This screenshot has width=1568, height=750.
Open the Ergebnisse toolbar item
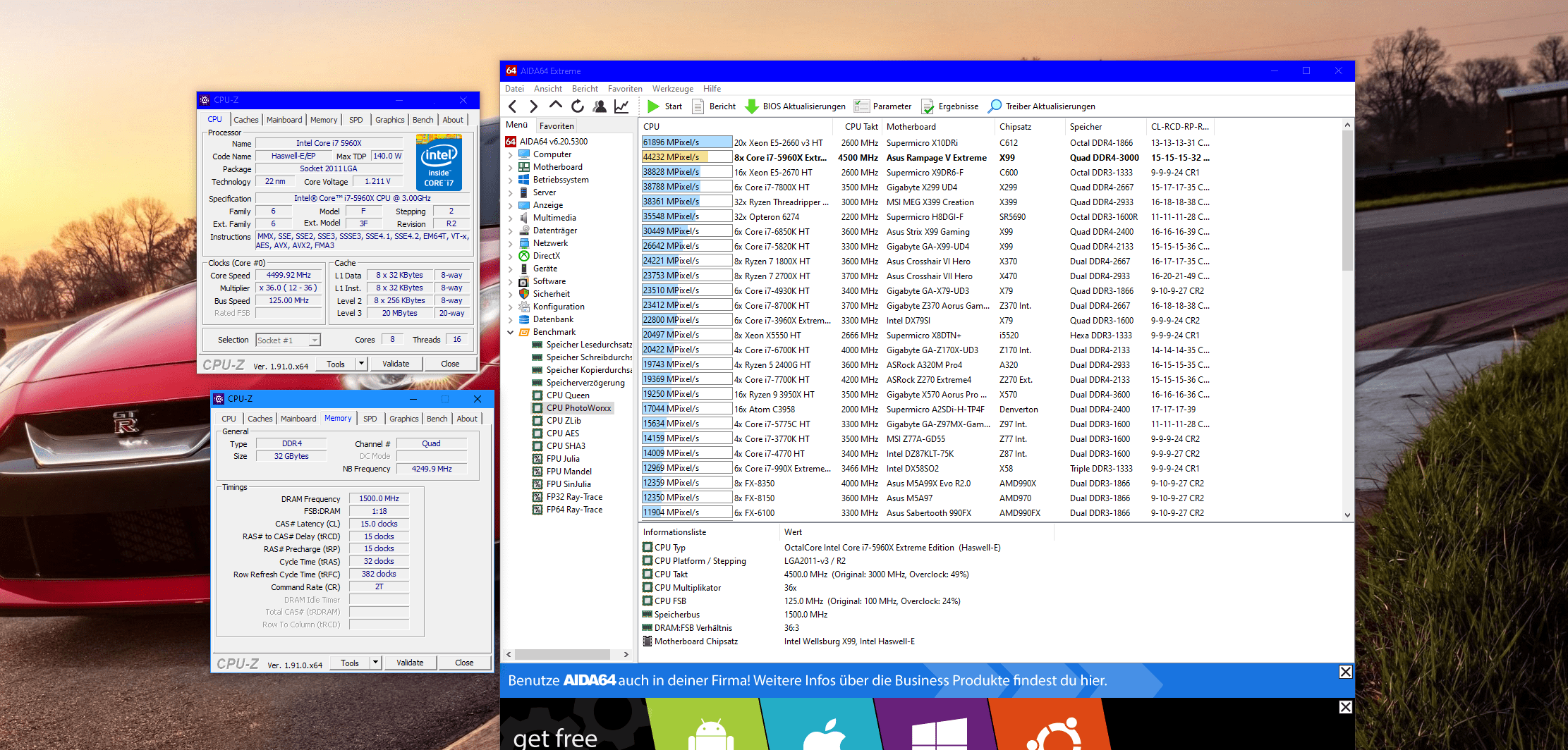(x=949, y=106)
